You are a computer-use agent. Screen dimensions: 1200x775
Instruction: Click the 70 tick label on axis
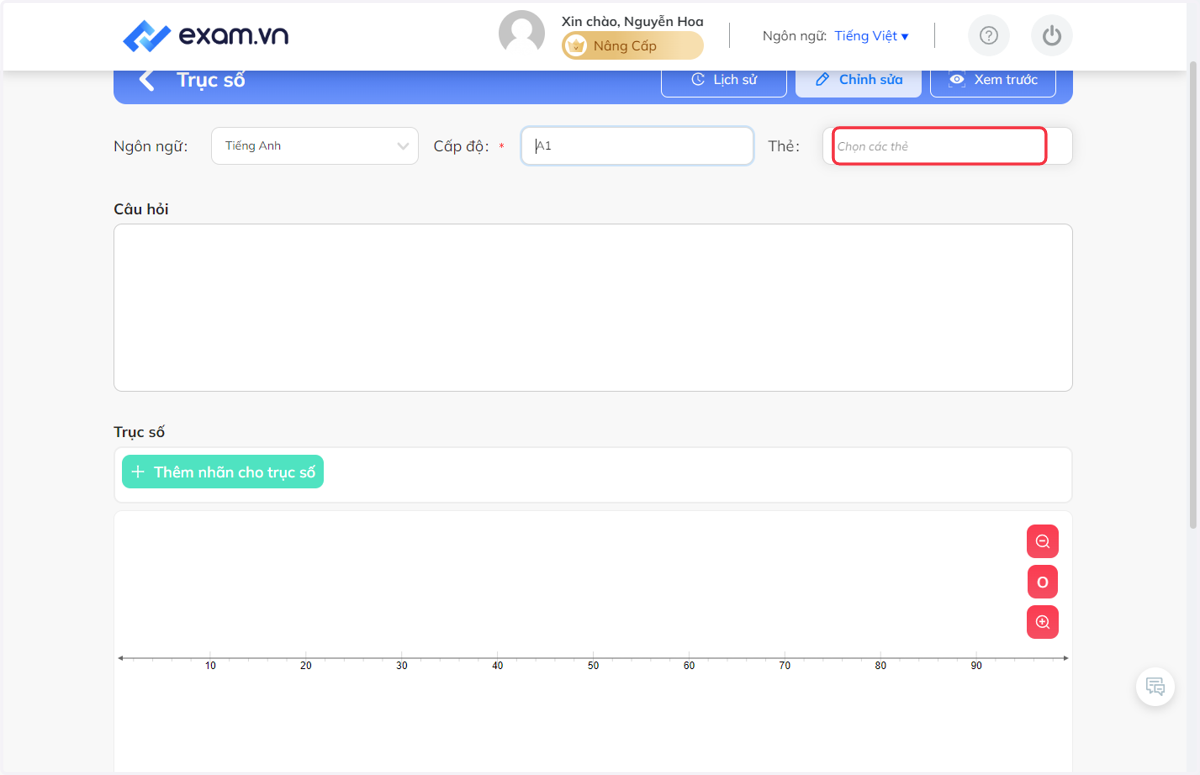point(785,666)
